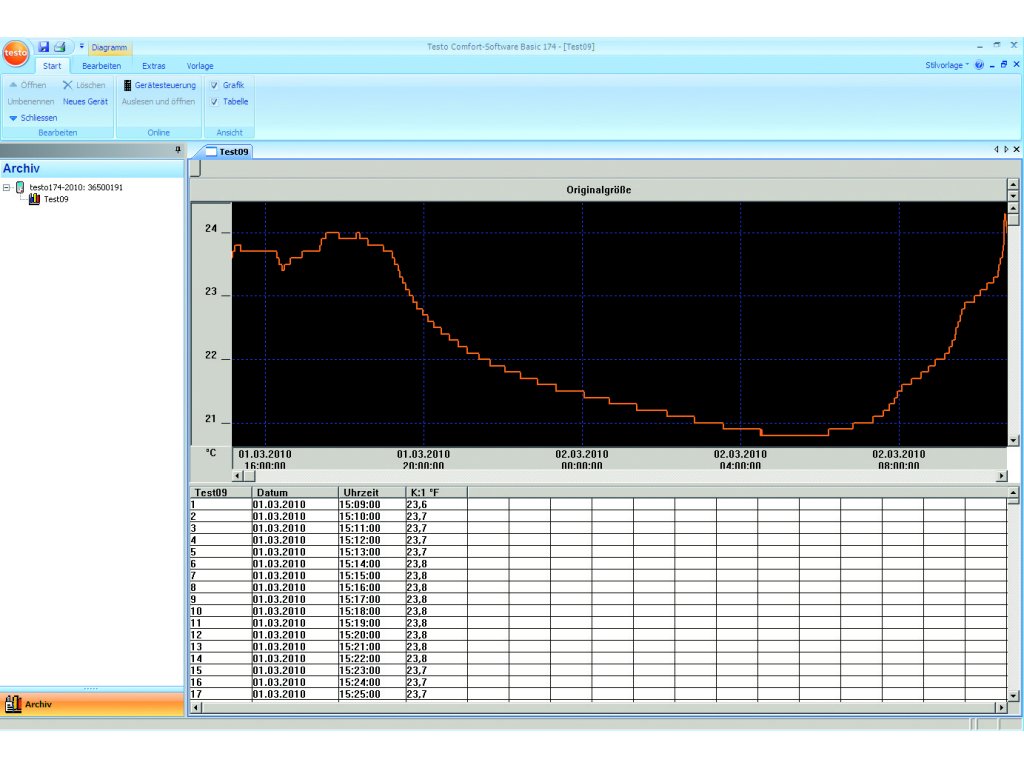Select row 17 time 15:25:00
Viewport: 1024px width, 768px height.
pyautogui.click(x=372, y=694)
